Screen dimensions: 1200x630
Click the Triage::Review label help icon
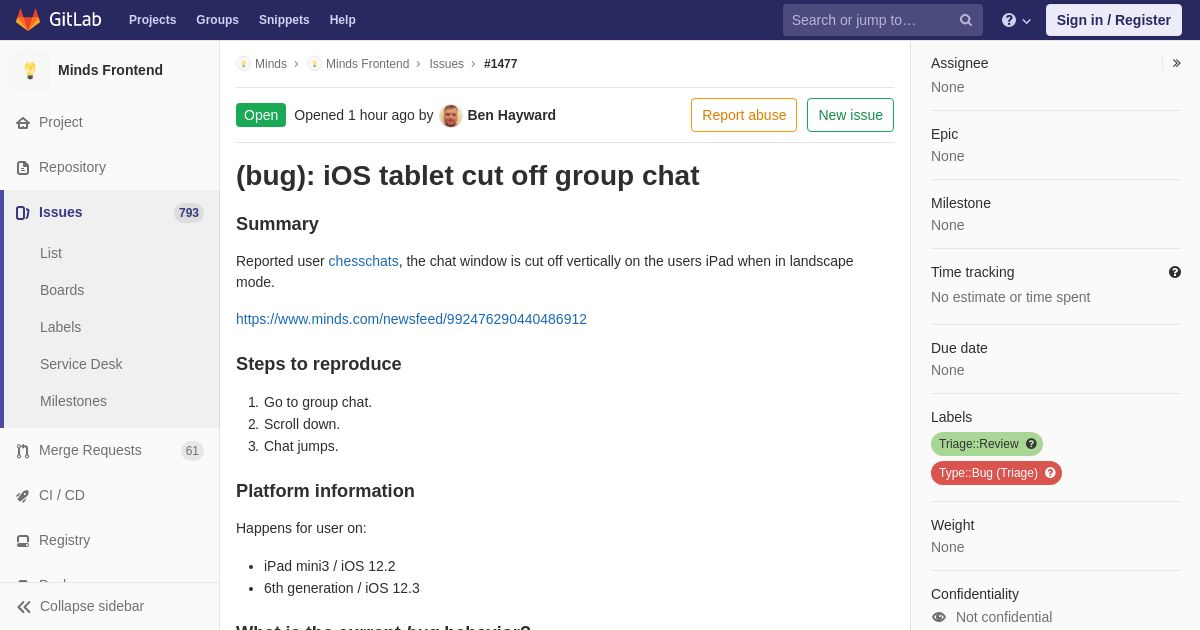click(1031, 444)
